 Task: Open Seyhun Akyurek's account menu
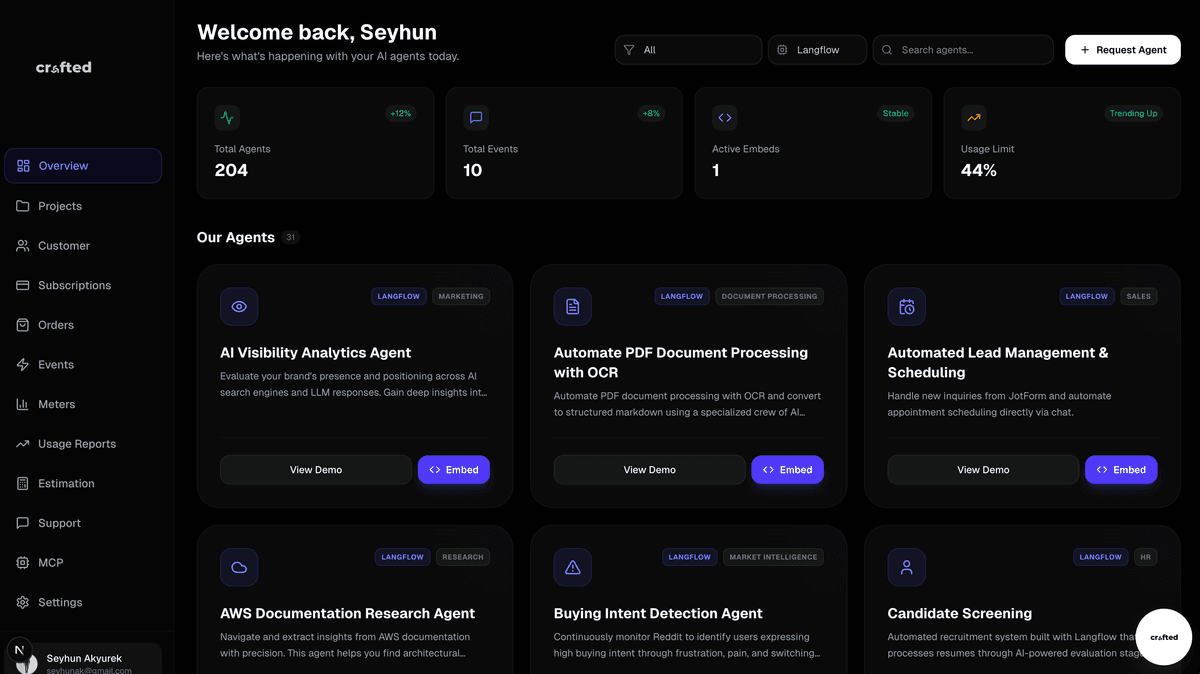pos(84,660)
